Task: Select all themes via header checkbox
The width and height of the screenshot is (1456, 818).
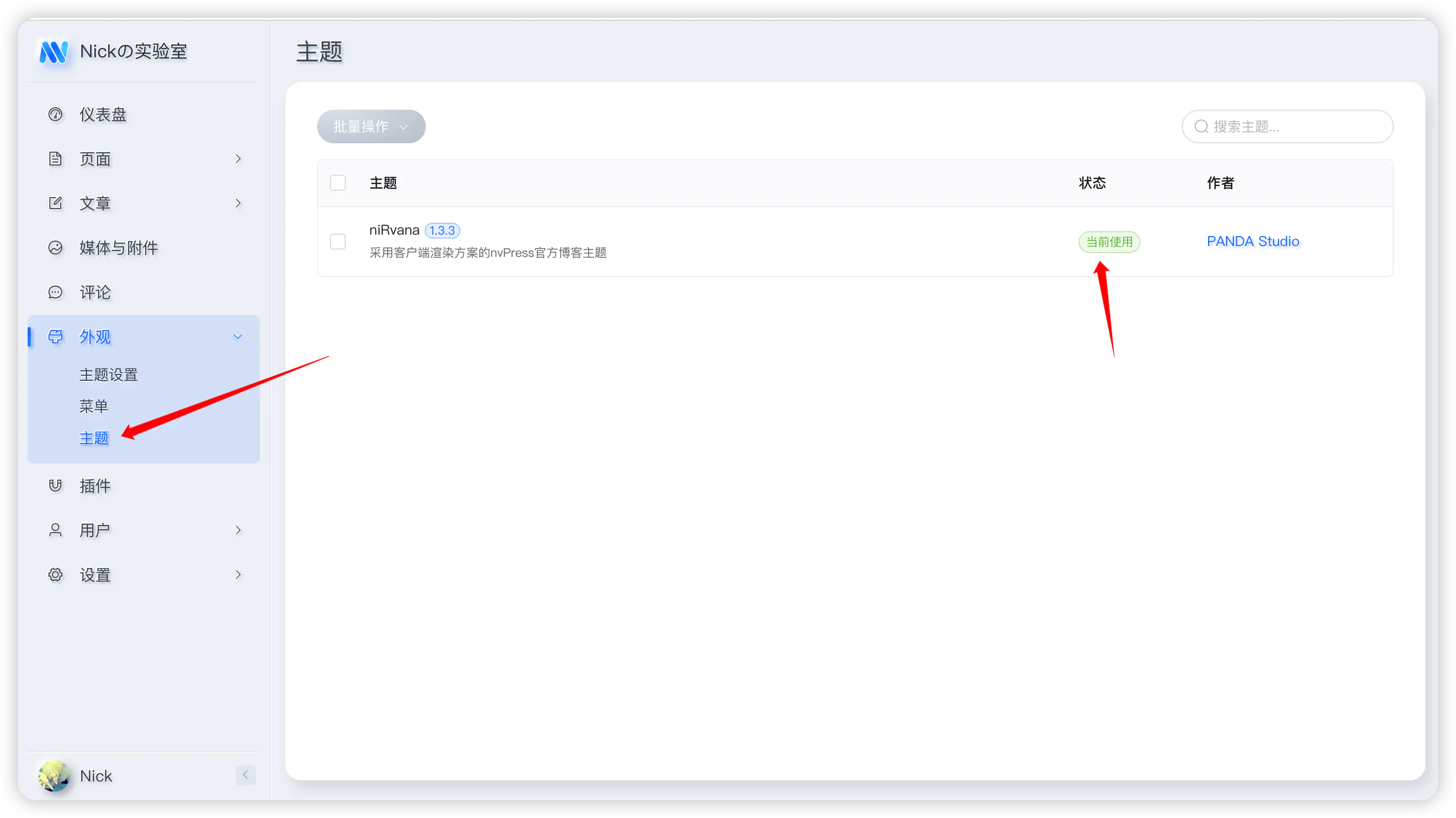Action: coord(338,183)
